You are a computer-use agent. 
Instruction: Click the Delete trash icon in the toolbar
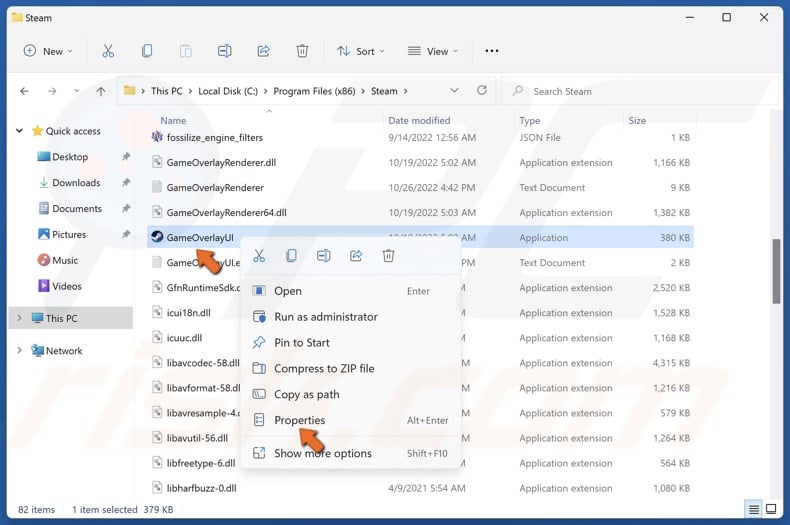pyautogui.click(x=302, y=51)
